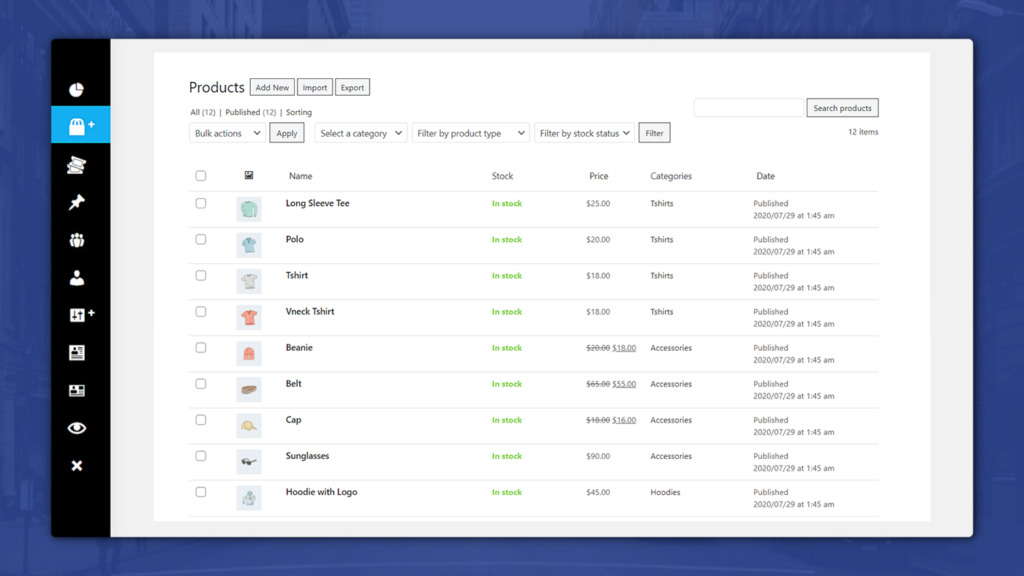Click the Categories column header
1024x576 pixels.
671,176
